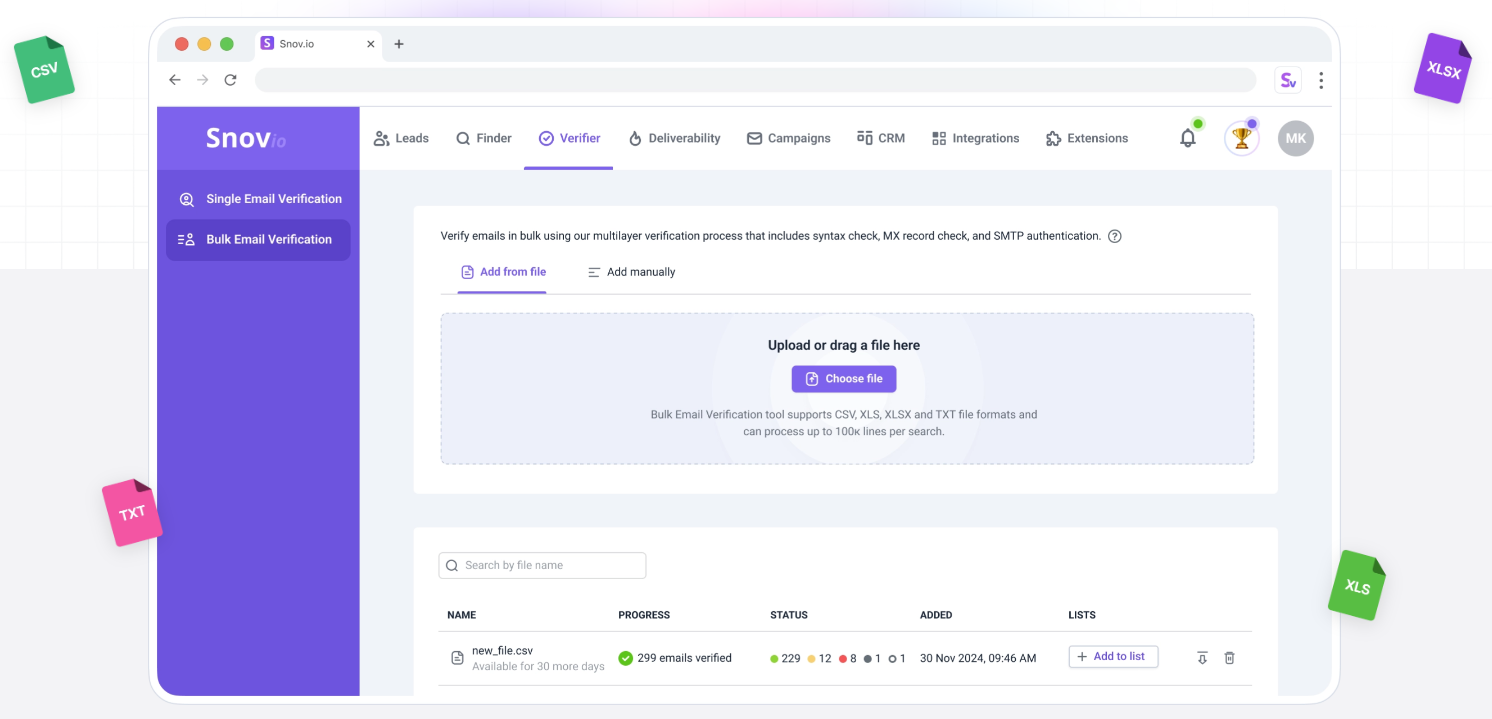Open the CRM section
Image resolution: width=1492 pixels, height=719 pixels.
[881, 138]
